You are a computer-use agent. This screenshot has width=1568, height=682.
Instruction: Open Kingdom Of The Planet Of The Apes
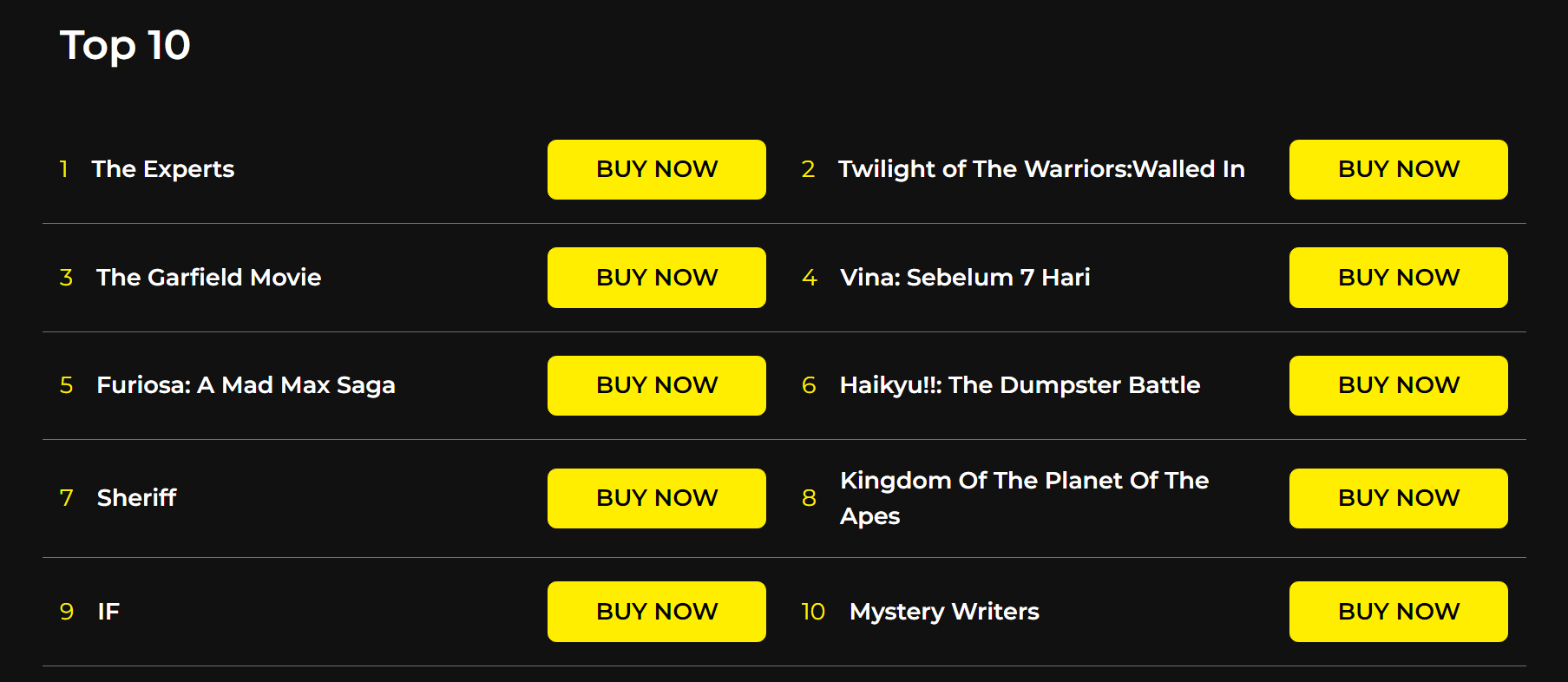click(1024, 498)
